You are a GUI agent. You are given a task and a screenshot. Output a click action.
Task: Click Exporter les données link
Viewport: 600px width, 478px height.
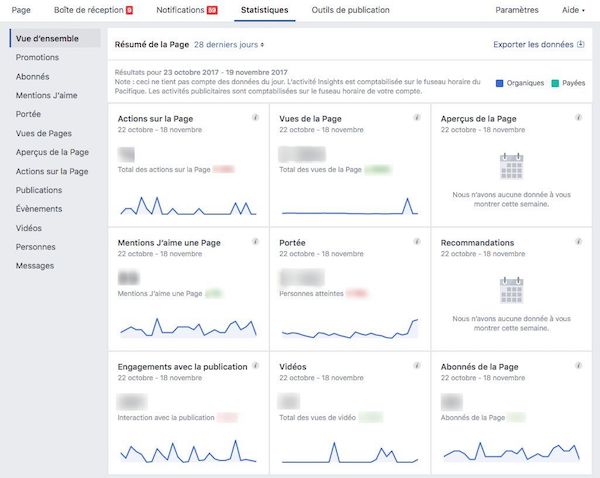(538, 45)
